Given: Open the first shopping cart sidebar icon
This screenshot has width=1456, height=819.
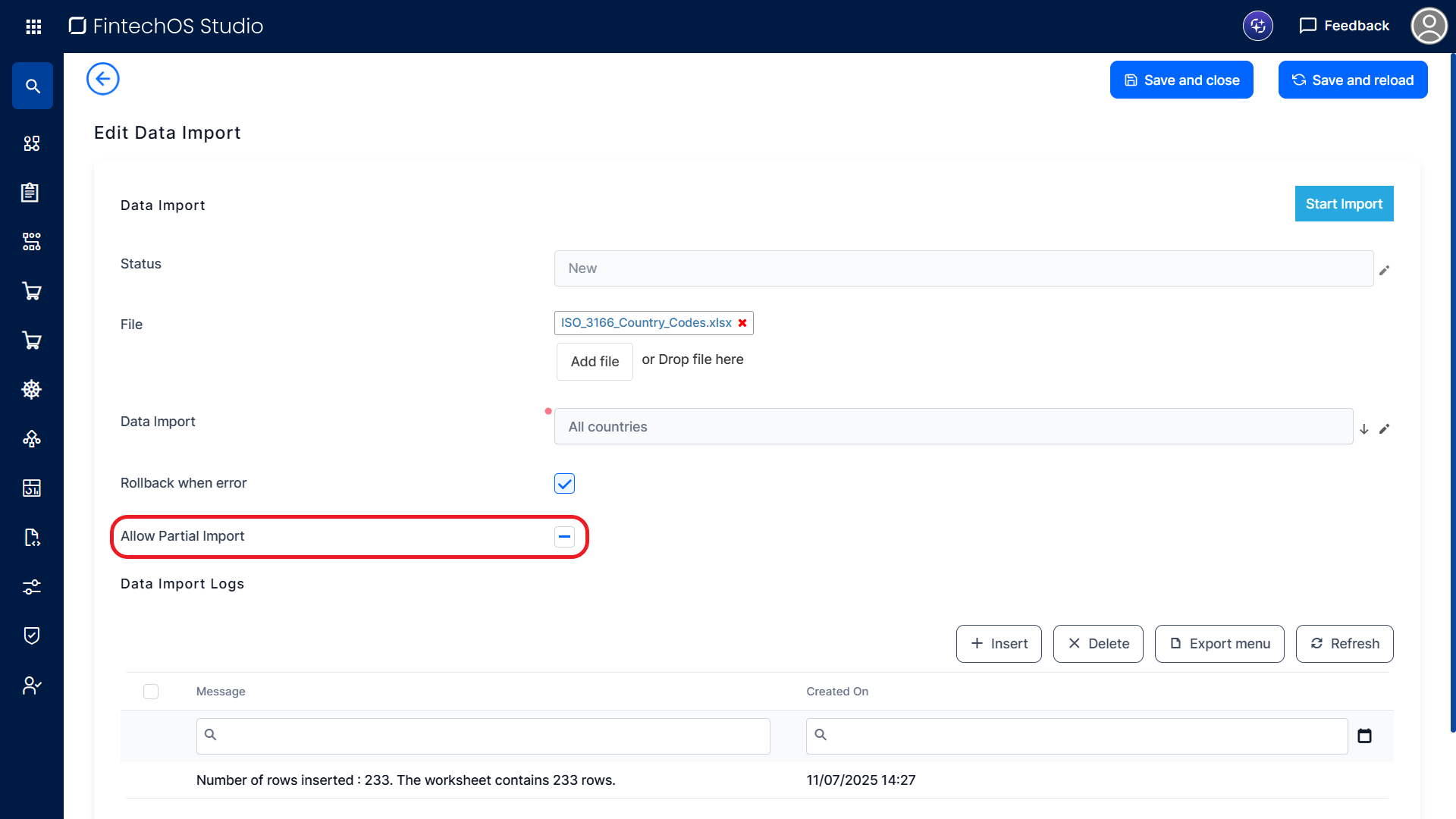Looking at the screenshot, I should [x=32, y=291].
